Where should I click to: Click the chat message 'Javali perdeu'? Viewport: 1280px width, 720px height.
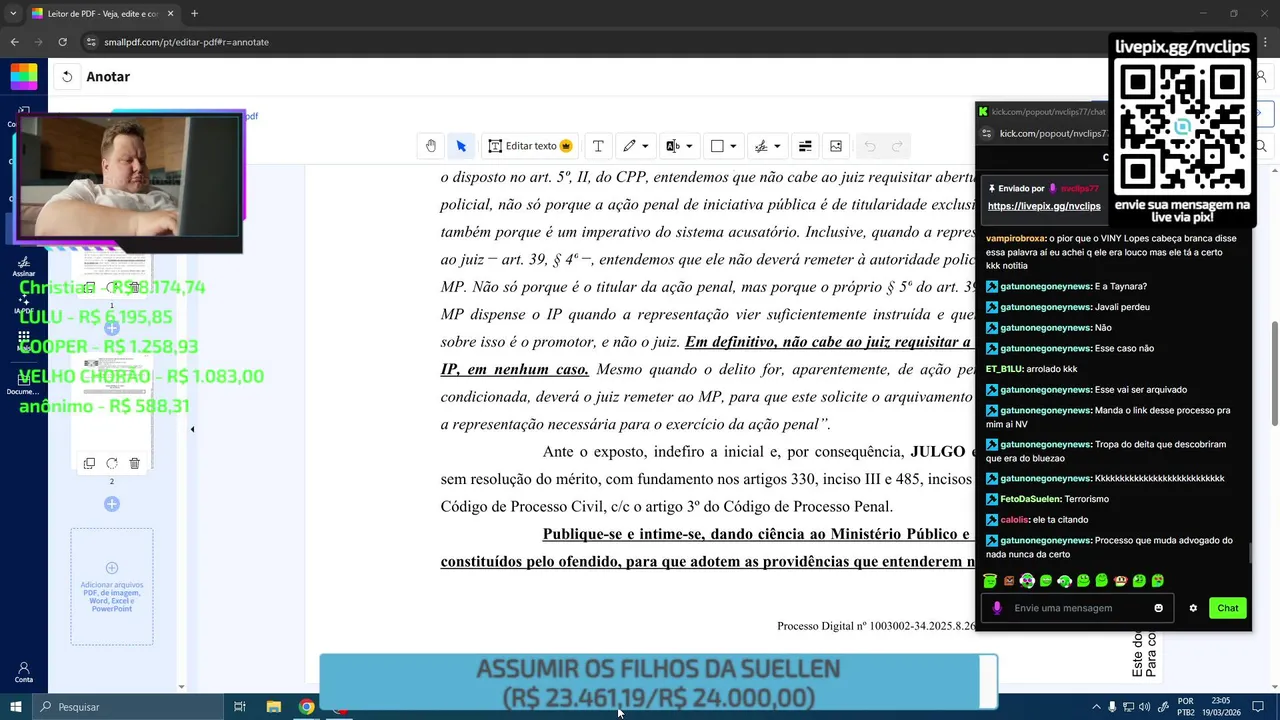(x=1122, y=307)
